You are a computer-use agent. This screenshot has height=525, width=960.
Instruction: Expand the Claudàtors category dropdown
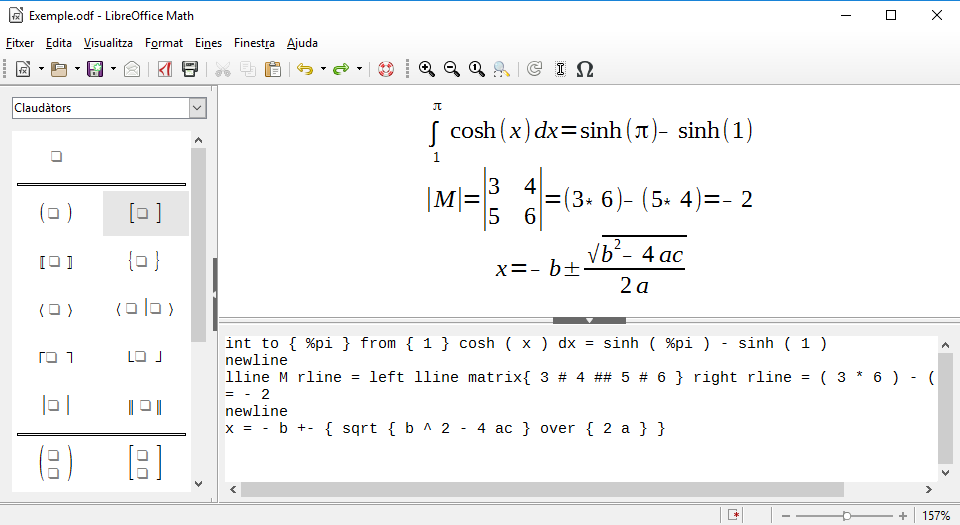pos(196,108)
